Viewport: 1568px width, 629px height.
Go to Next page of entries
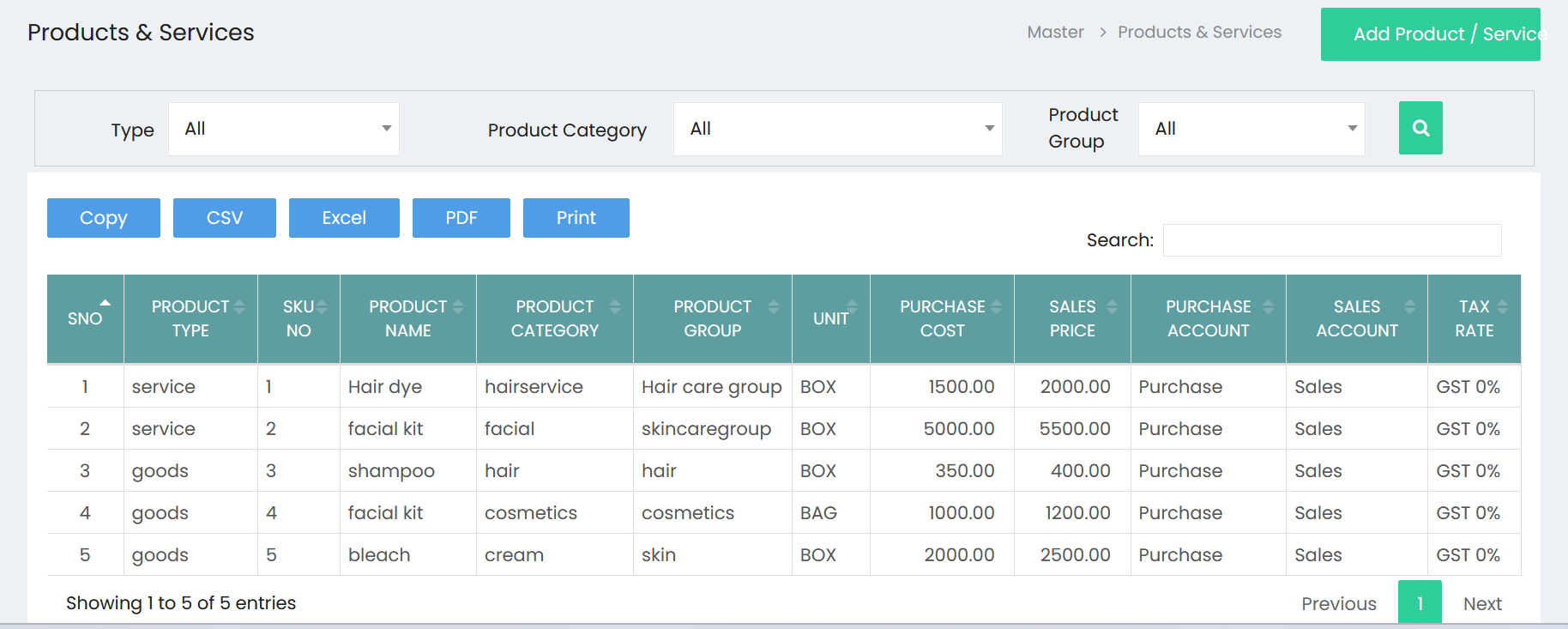click(1482, 603)
